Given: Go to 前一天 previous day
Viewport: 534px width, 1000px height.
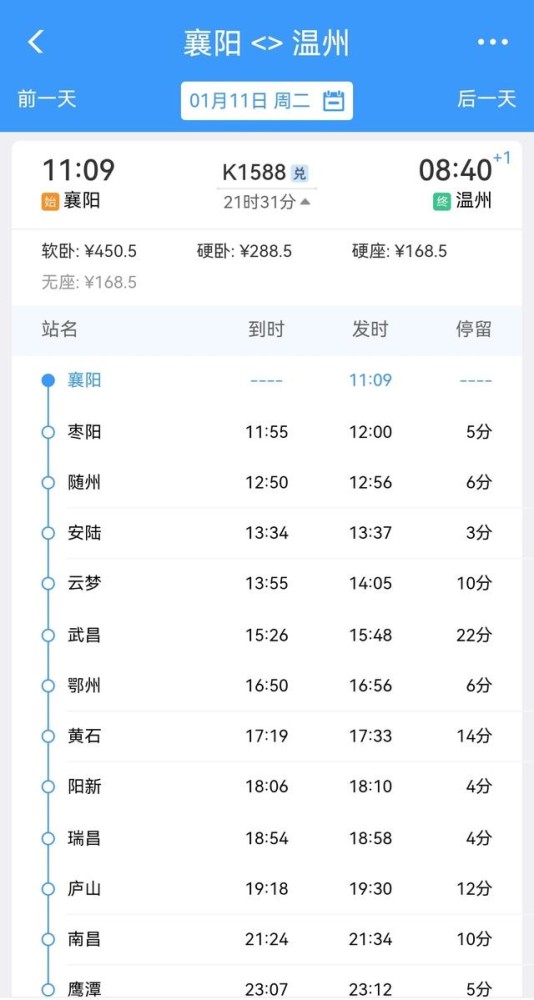Looking at the screenshot, I should pyautogui.click(x=47, y=99).
